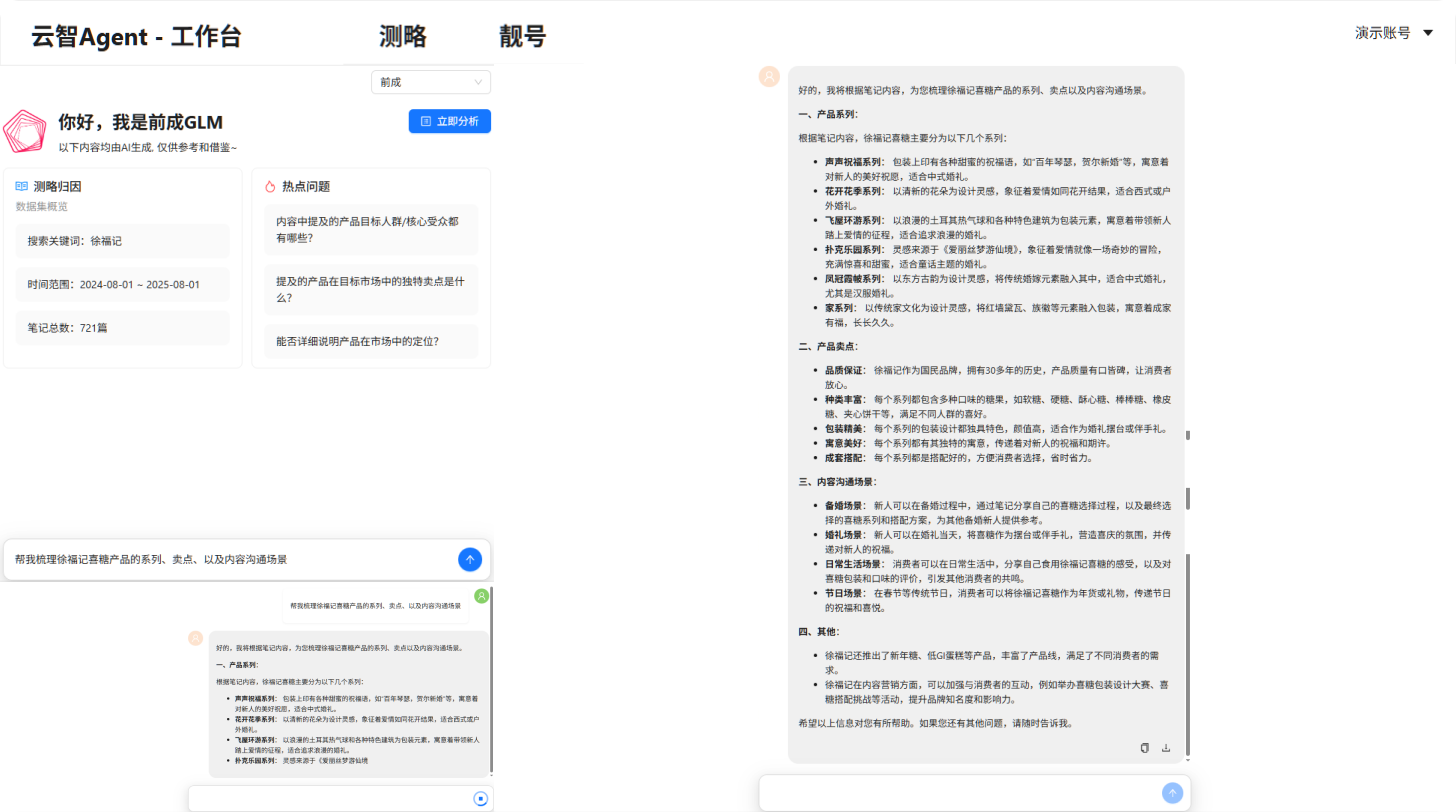Click the orange bot avatar in small chat

195,638
